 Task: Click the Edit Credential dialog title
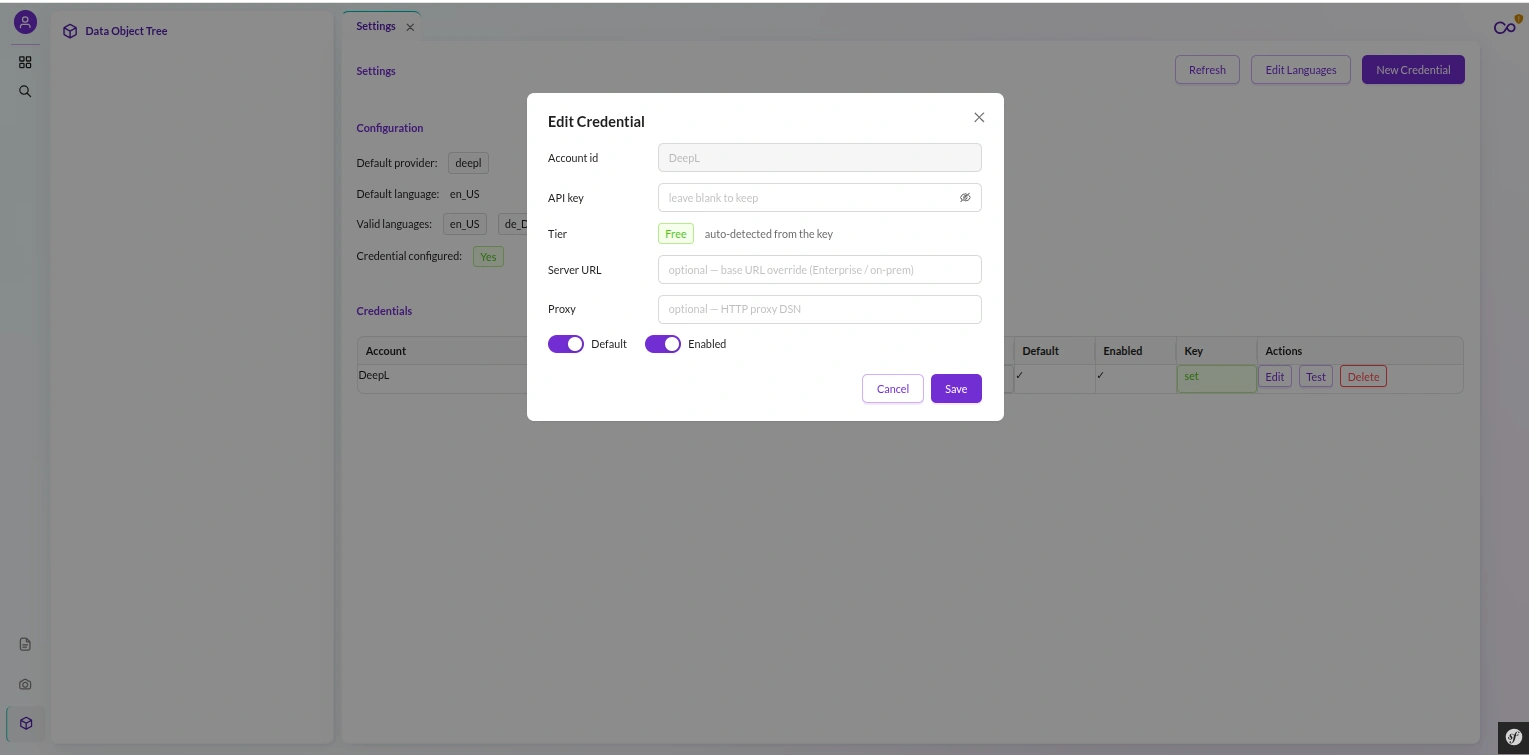click(596, 122)
